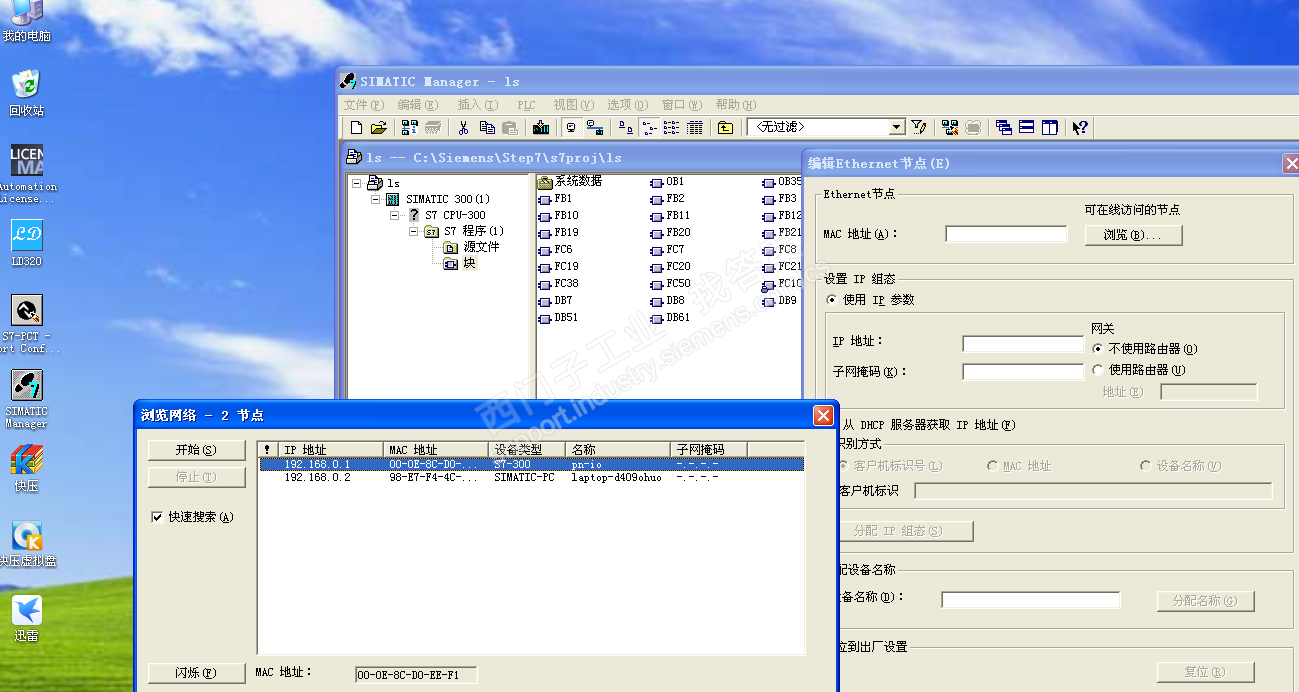Click the Tile horizontally icon
1299x692 pixels.
coord(1026,128)
